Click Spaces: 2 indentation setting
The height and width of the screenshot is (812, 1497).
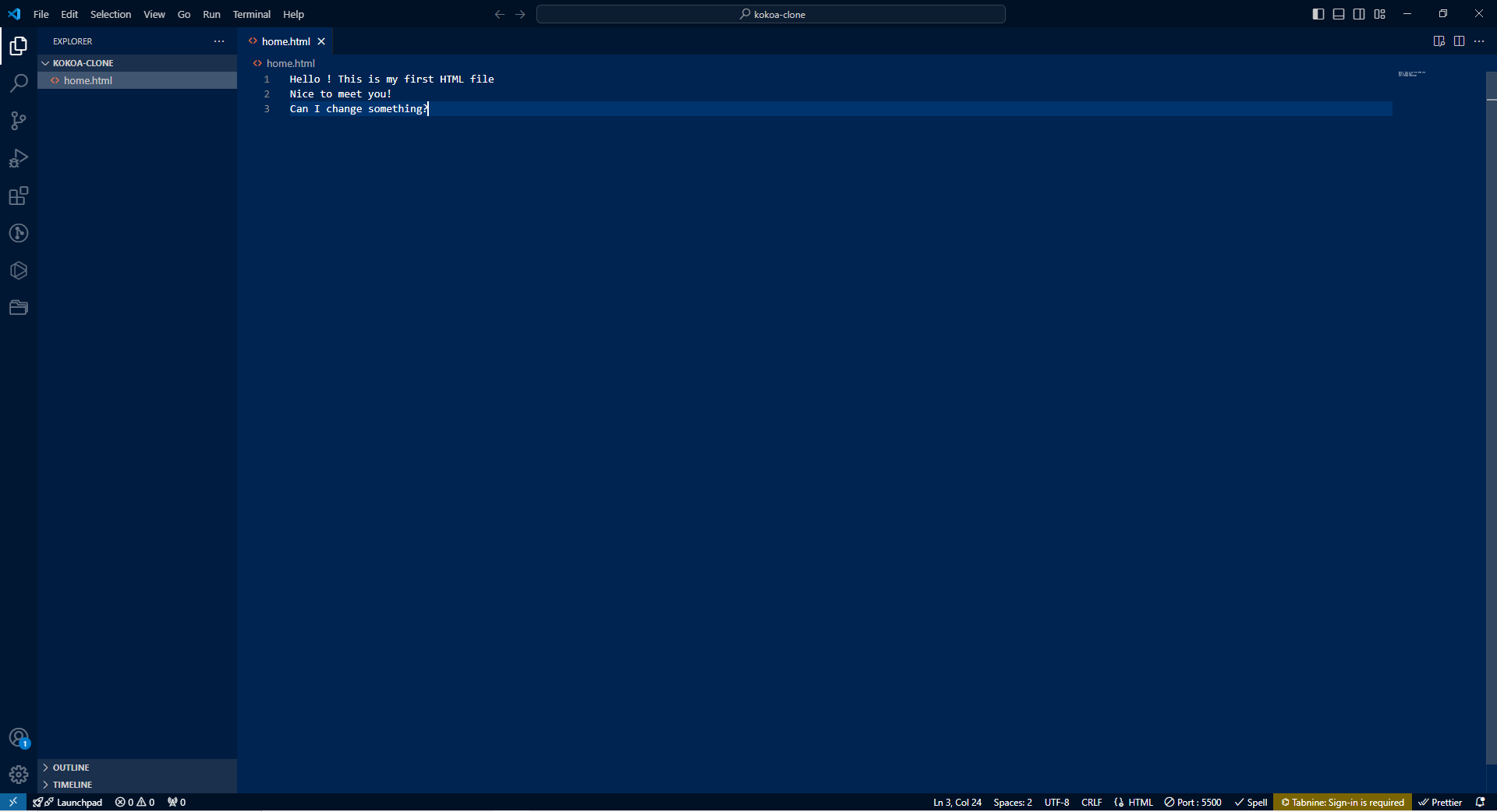1013,802
